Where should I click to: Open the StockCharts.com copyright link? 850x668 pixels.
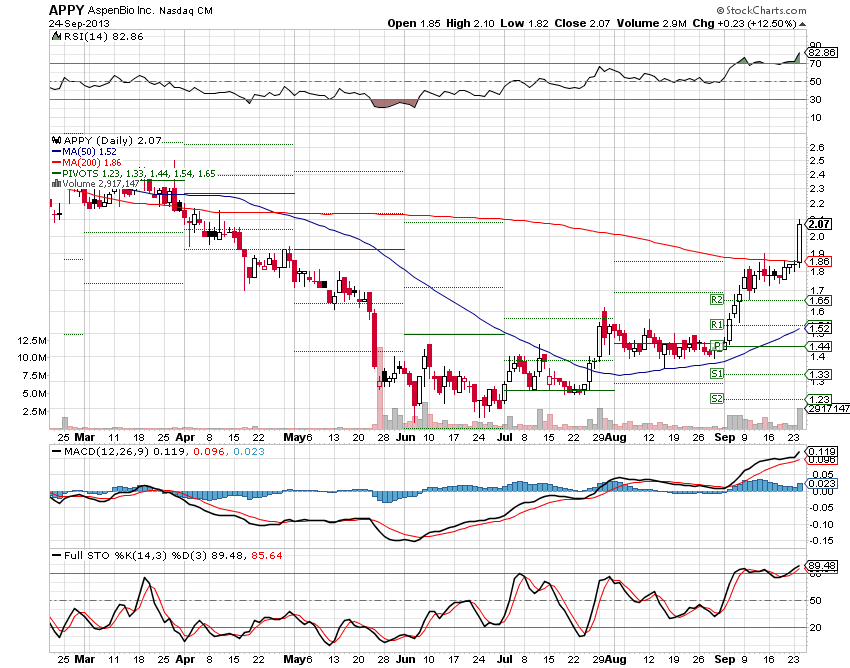coord(761,10)
